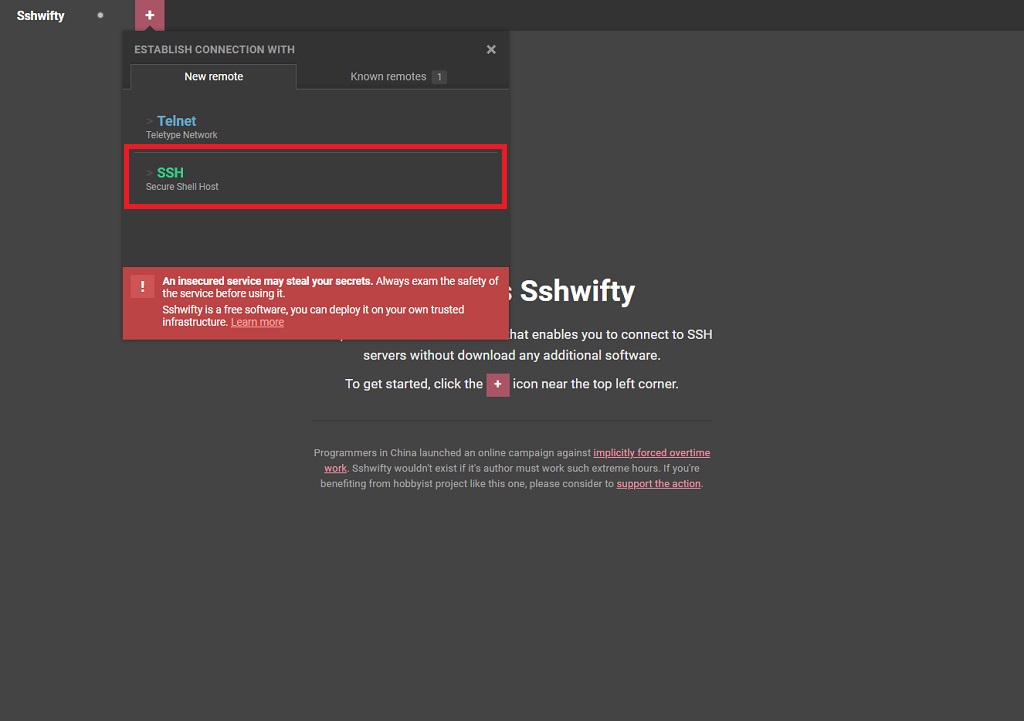The height and width of the screenshot is (721, 1024).
Task: Click the arrow marker before SSH
Action: click(149, 173)
